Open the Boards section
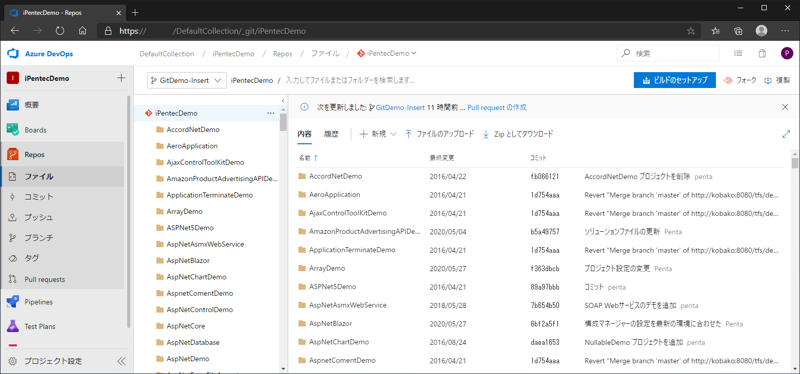The image size is (800, 374). coord(35,130)
